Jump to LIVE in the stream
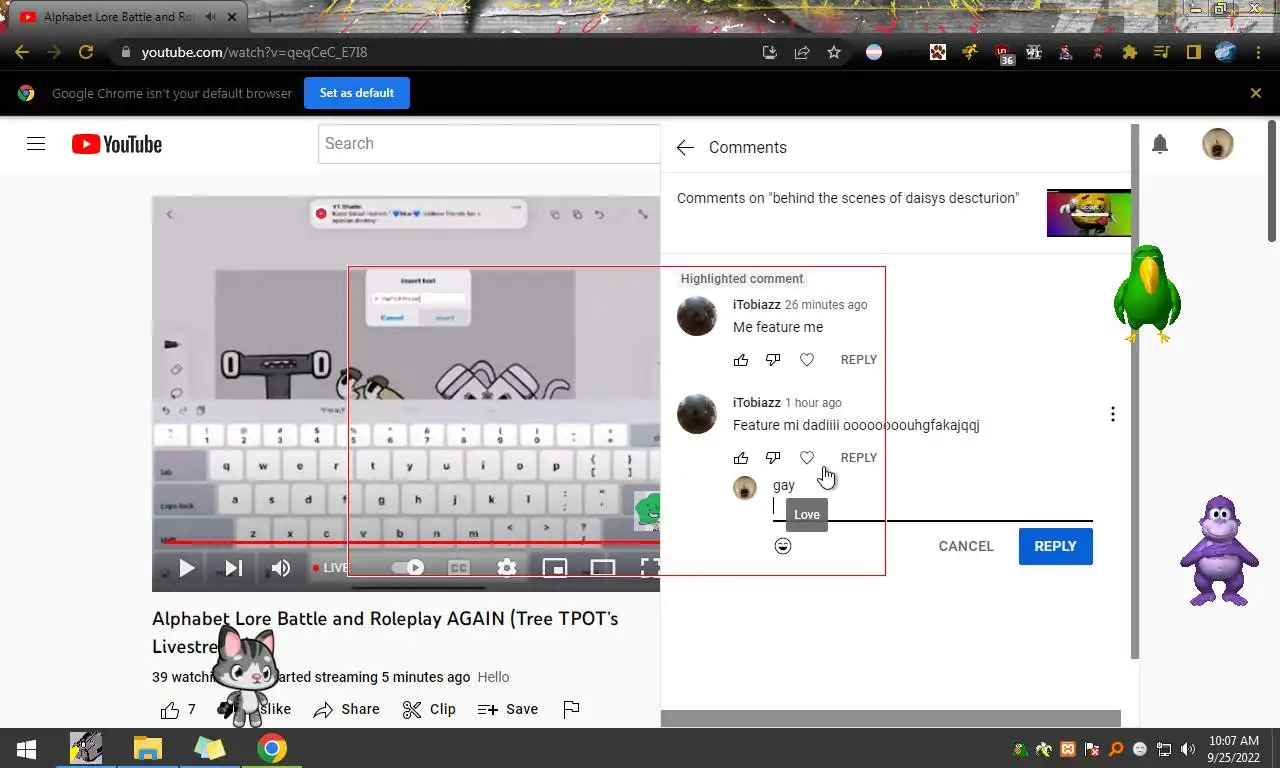The width and height of the screenshot is (1280, 768). coord(331,568)
